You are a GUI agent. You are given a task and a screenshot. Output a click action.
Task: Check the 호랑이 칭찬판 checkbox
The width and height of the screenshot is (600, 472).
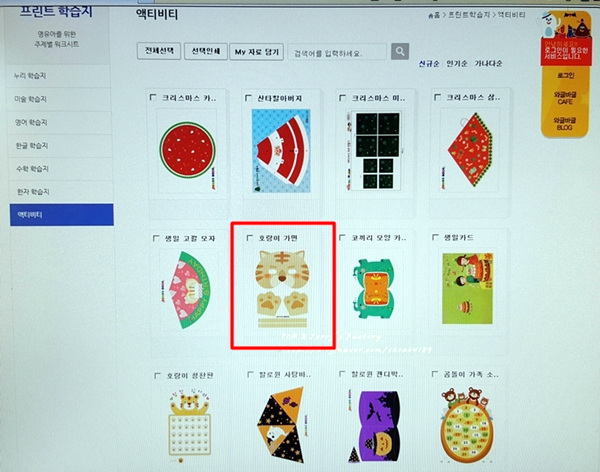pos(157,376)
